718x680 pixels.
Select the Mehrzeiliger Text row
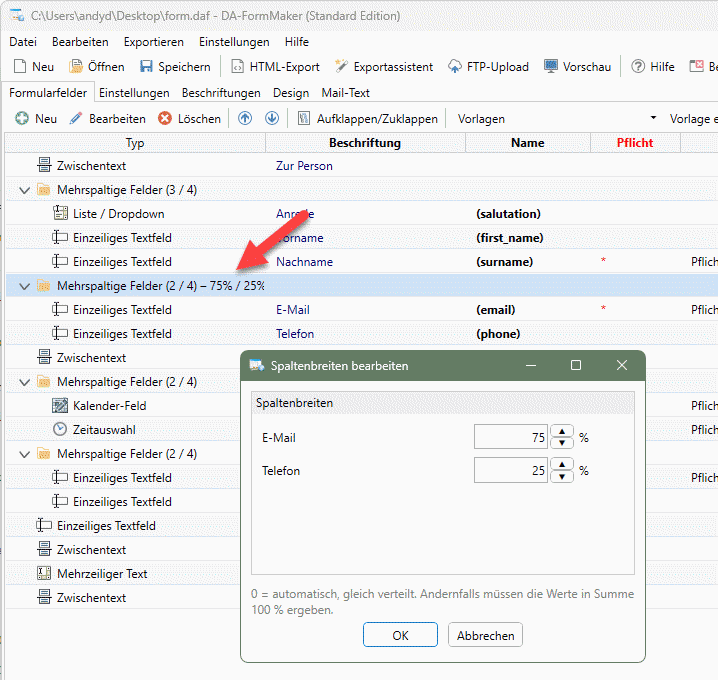pos(123,573)
